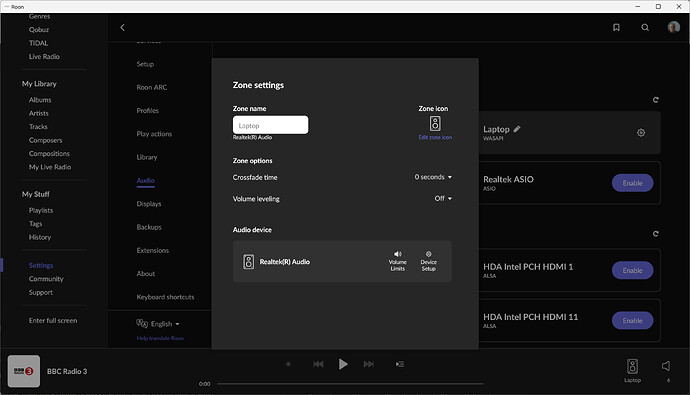This screenshot has height=395, width=690.
Task: Click pencil icon next to Laptop name
Action: click(517, 129)
